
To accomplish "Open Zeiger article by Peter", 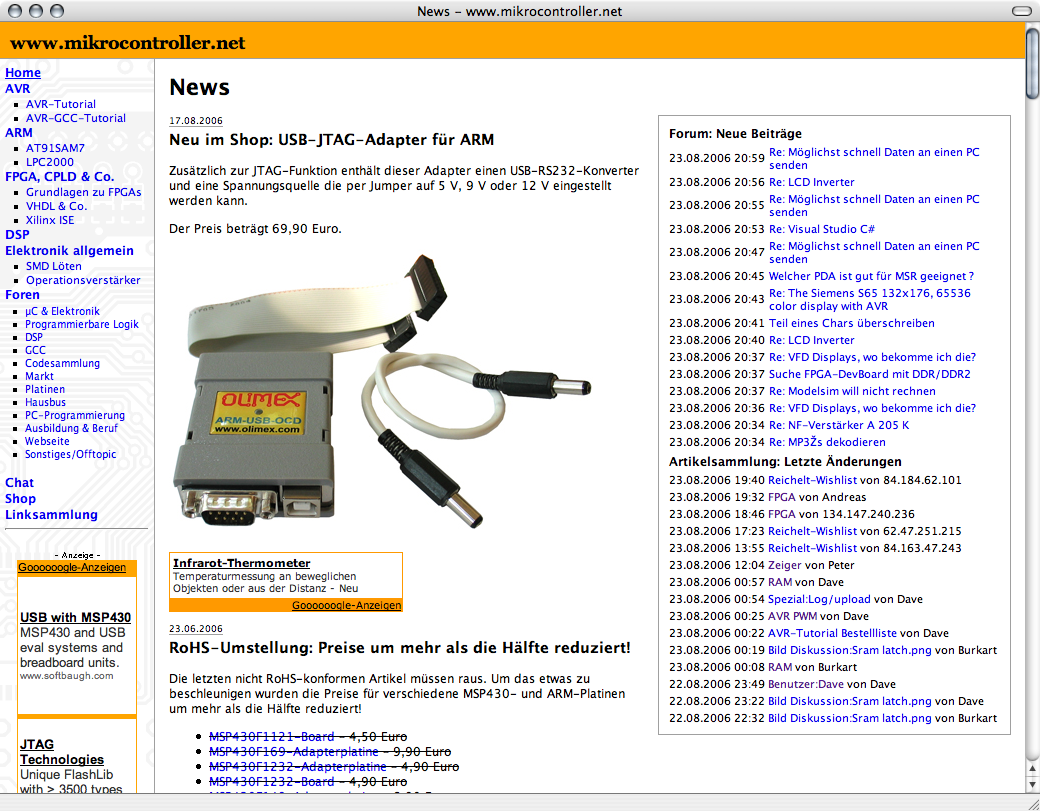I will pos(785,566).
